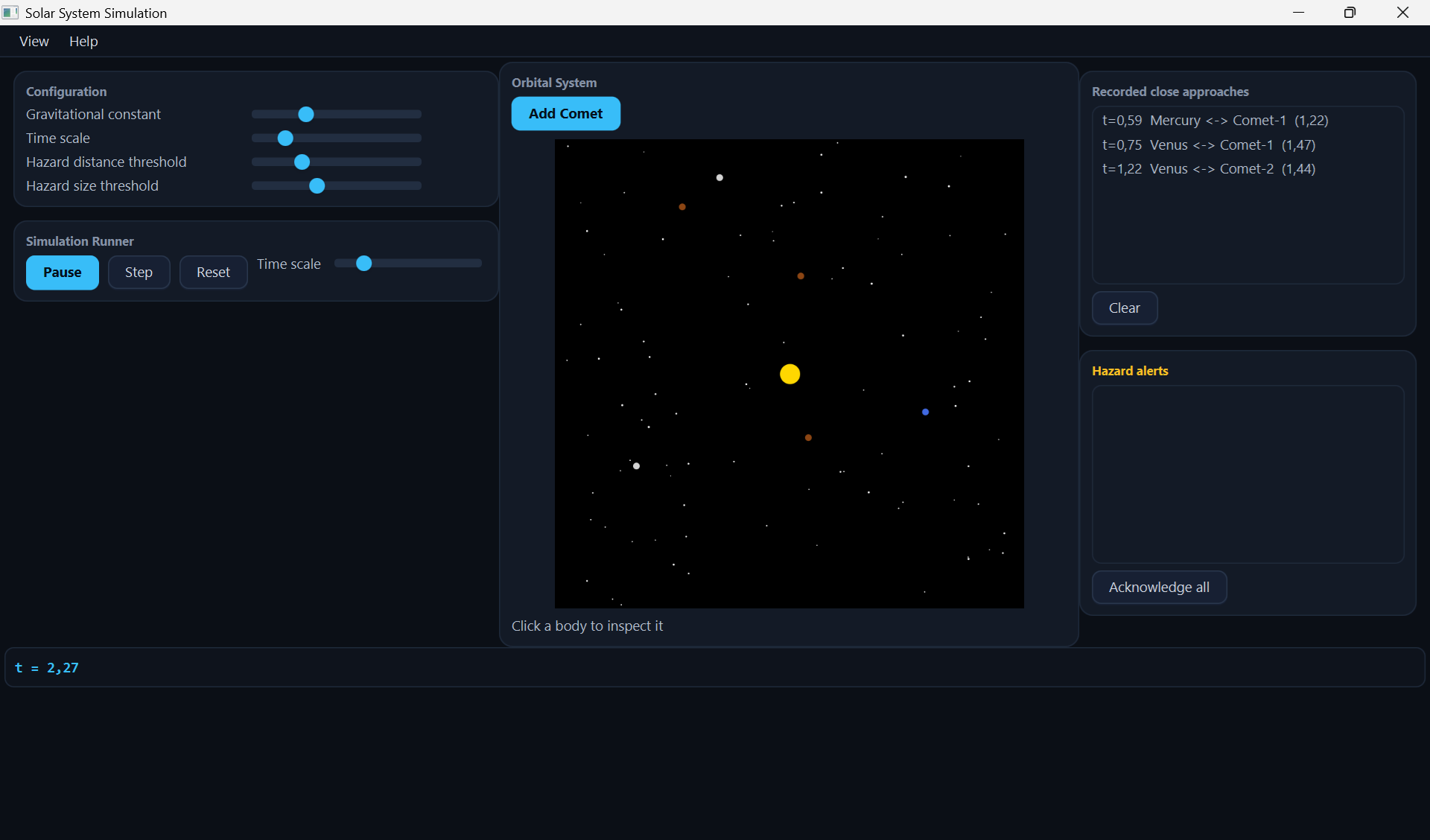Viewport: 1430px width, 840px height.
Task: Click the Step button
Action: (139, 273)
